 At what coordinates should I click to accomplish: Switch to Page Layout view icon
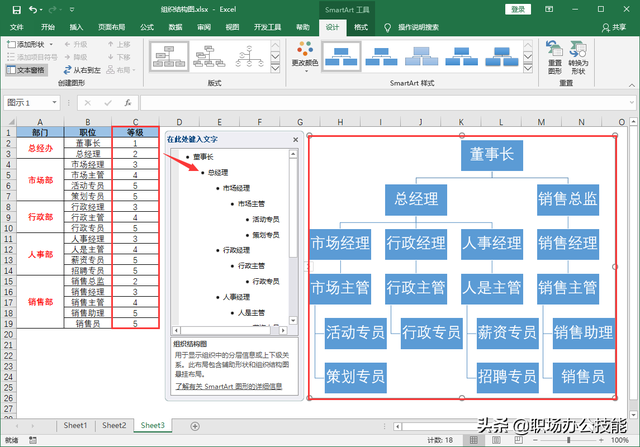click(x=496, y=440)
